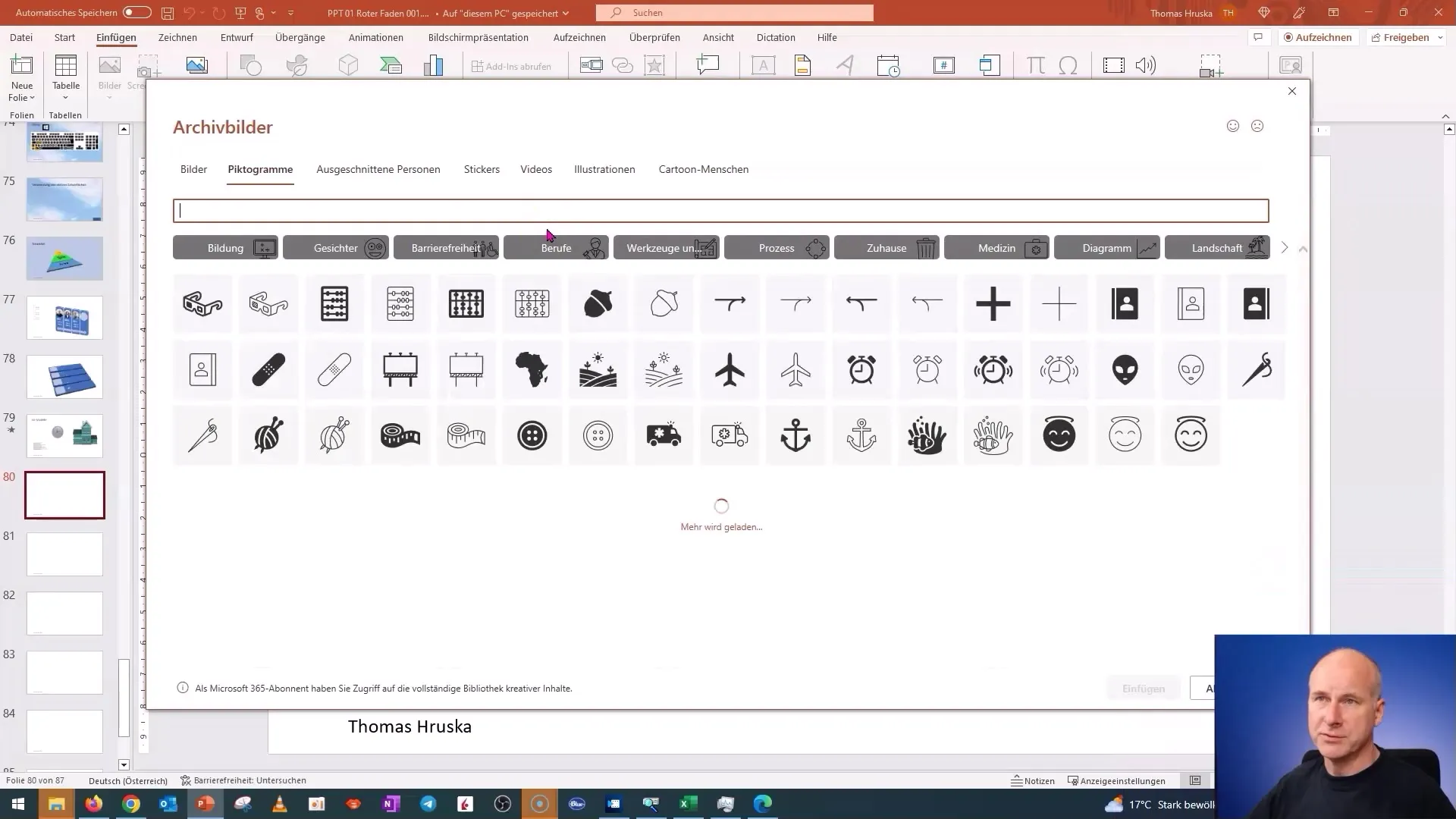Open the Freigeben dropdown arrow
Image resolution: width=1456 pixels, height=819 pixels.
pyautogui.click(x=1440, y=37)
